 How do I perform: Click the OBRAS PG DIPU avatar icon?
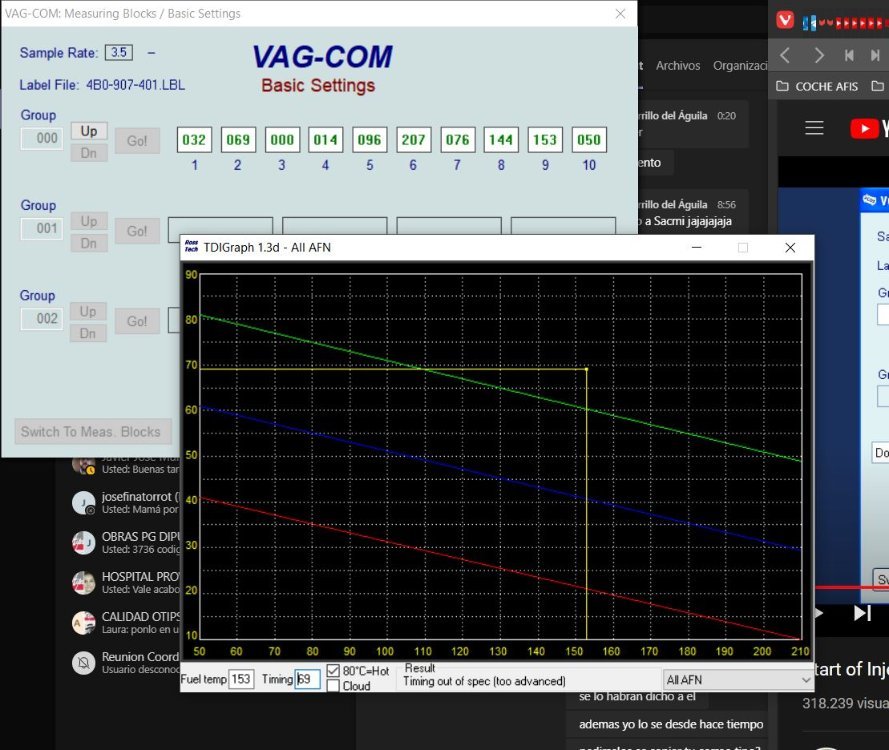click(x=83, y=543)
